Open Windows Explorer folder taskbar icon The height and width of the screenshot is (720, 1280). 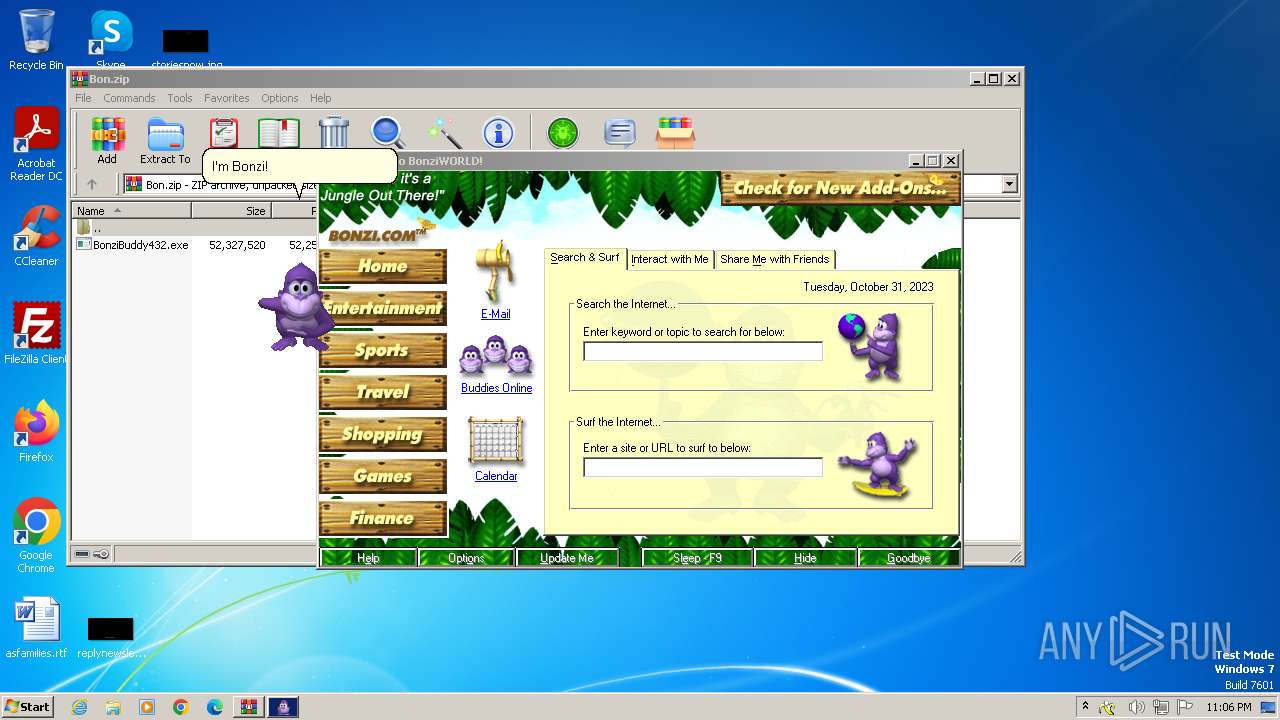click(113, 707)
